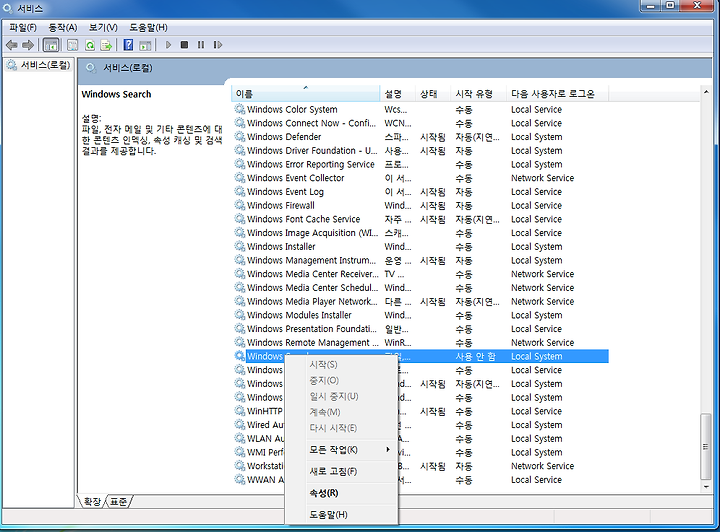Viewport: 720px width, 532px height.
Task: Switch to the 표준 tab
Action: pos(119,502)
